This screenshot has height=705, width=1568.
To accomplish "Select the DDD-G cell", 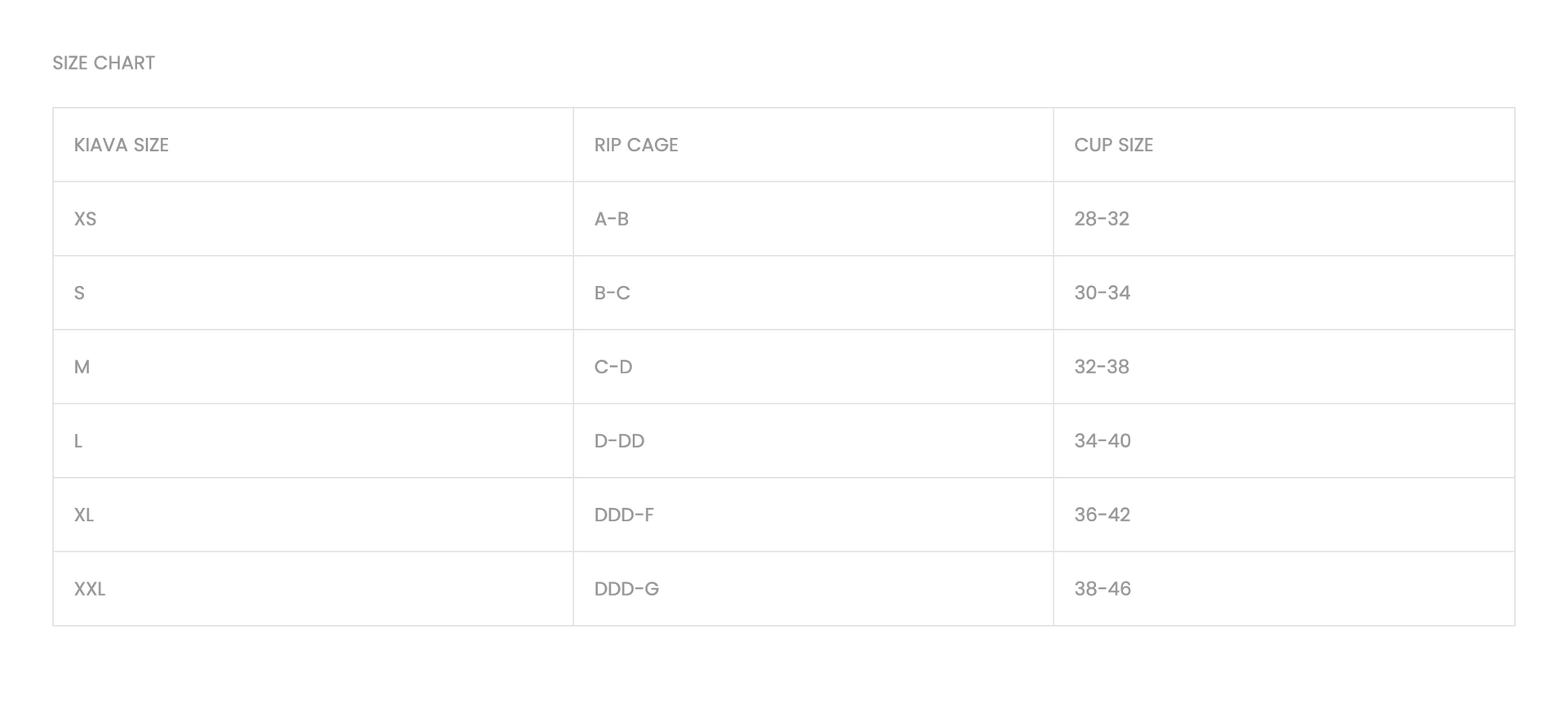I will pyautogui.click(x=626, y=589).
